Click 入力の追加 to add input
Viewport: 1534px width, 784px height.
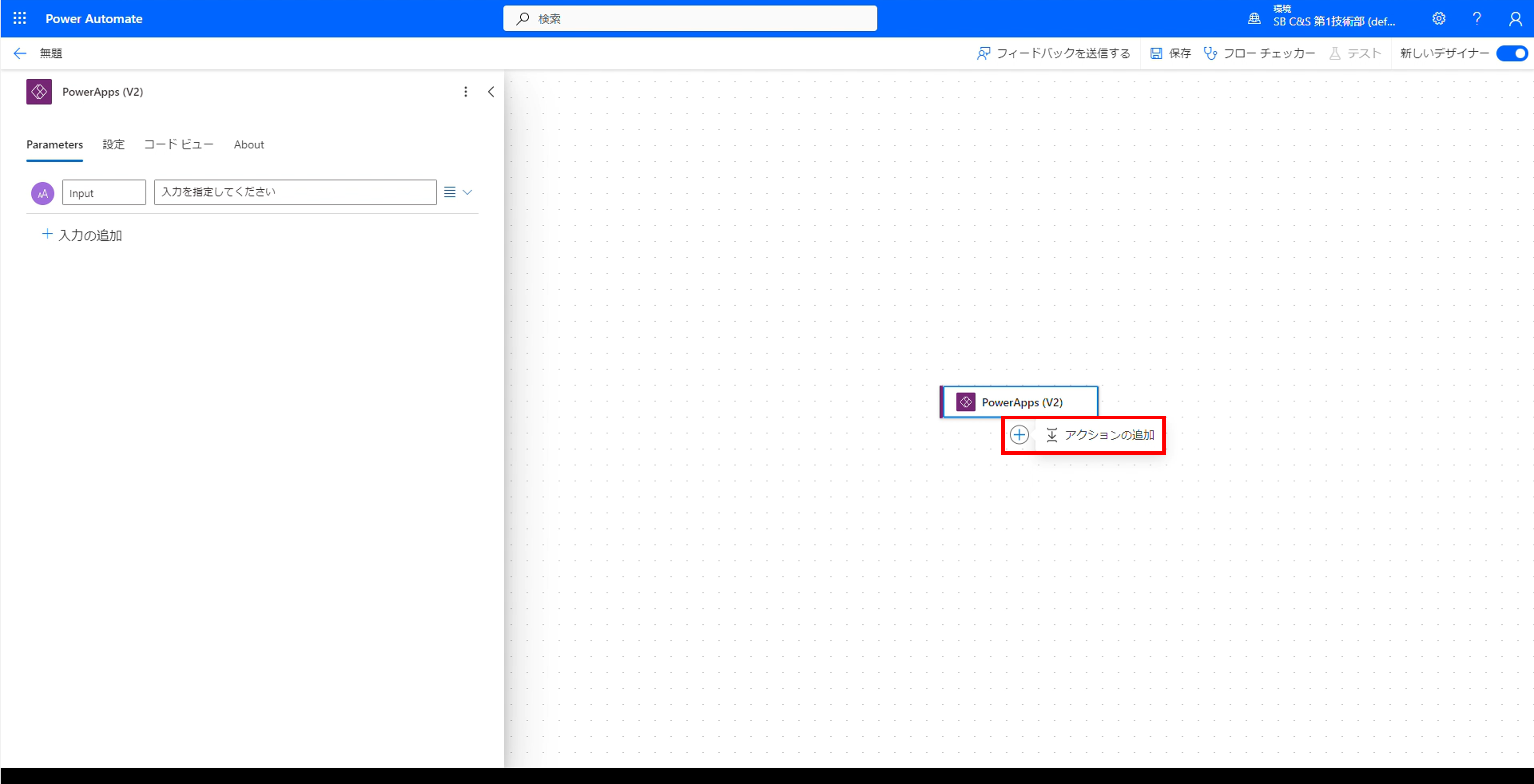pyautogui.click(x=82, y=235)
